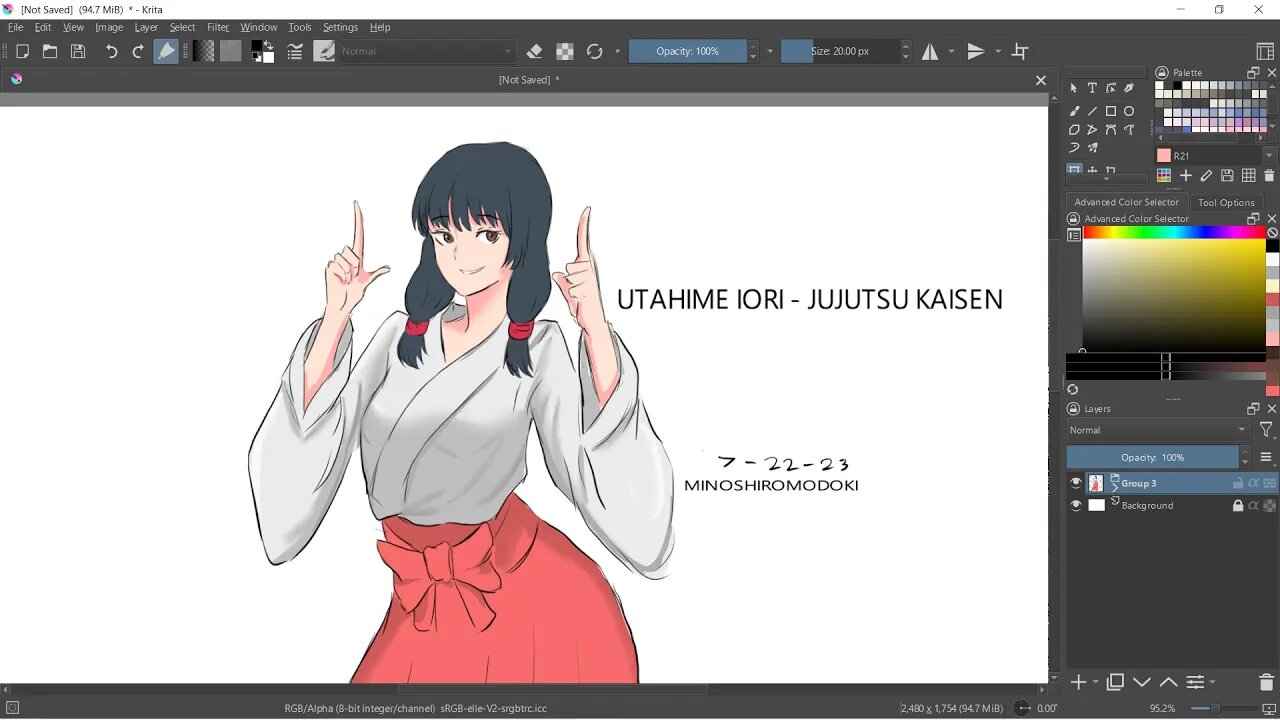This screenshot has width=1280, height=720.
Task: Adjust the brush Opacity slider
Action: [x=687, y=51]
